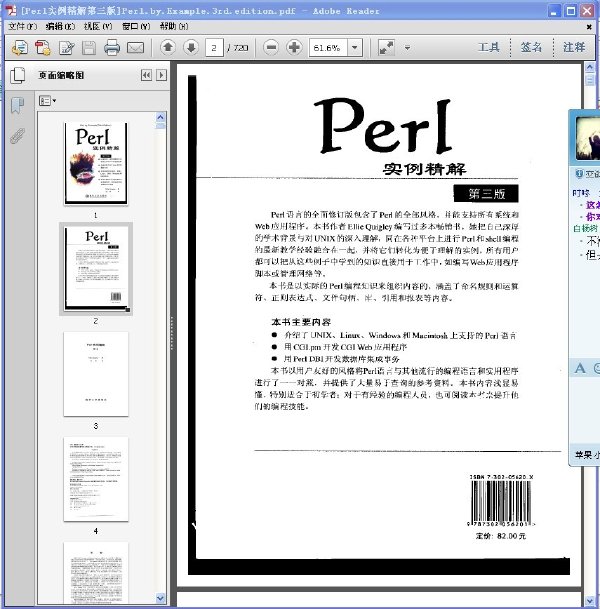Open the 签名 (Sign) pane
The height and width of the screenshot is (609, 600).
coord(531,47)
